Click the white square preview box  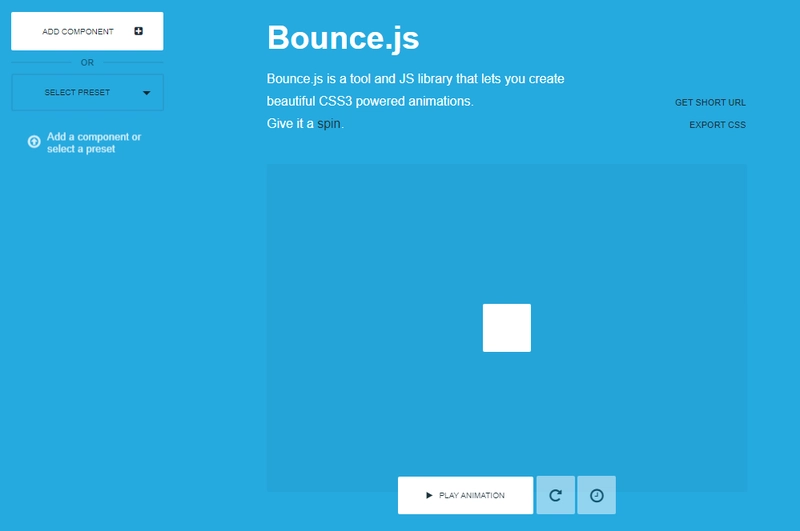[x=507, y=328]
